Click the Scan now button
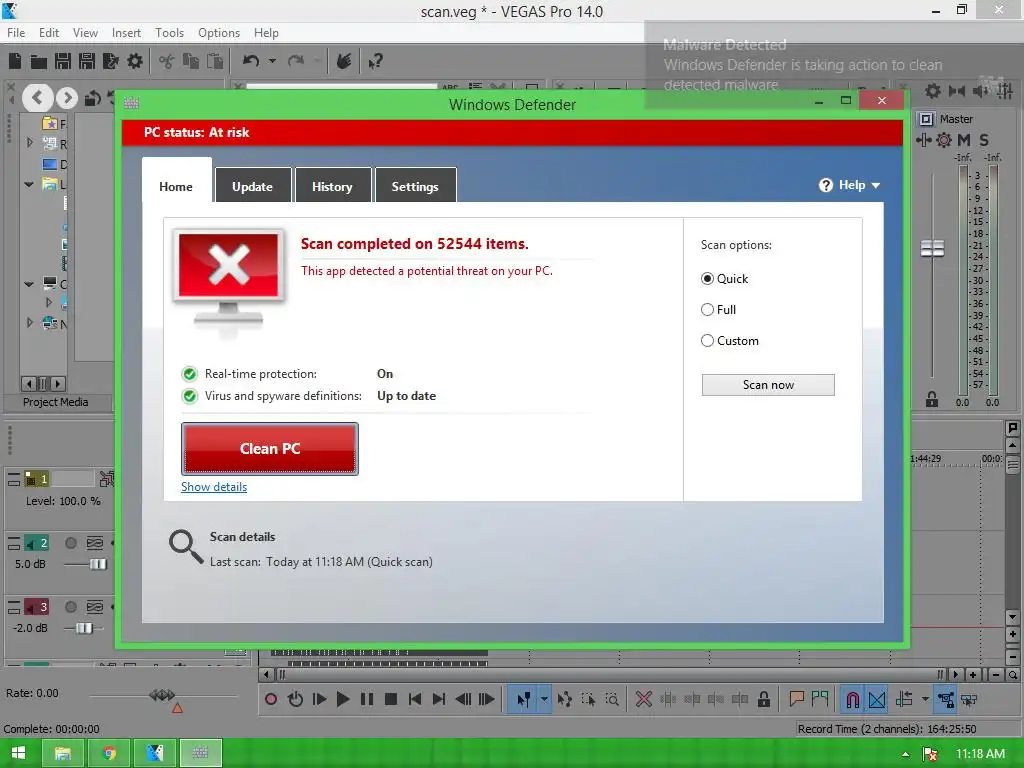Viewport: 1024px width, 768px height. (x=768, y=385)
